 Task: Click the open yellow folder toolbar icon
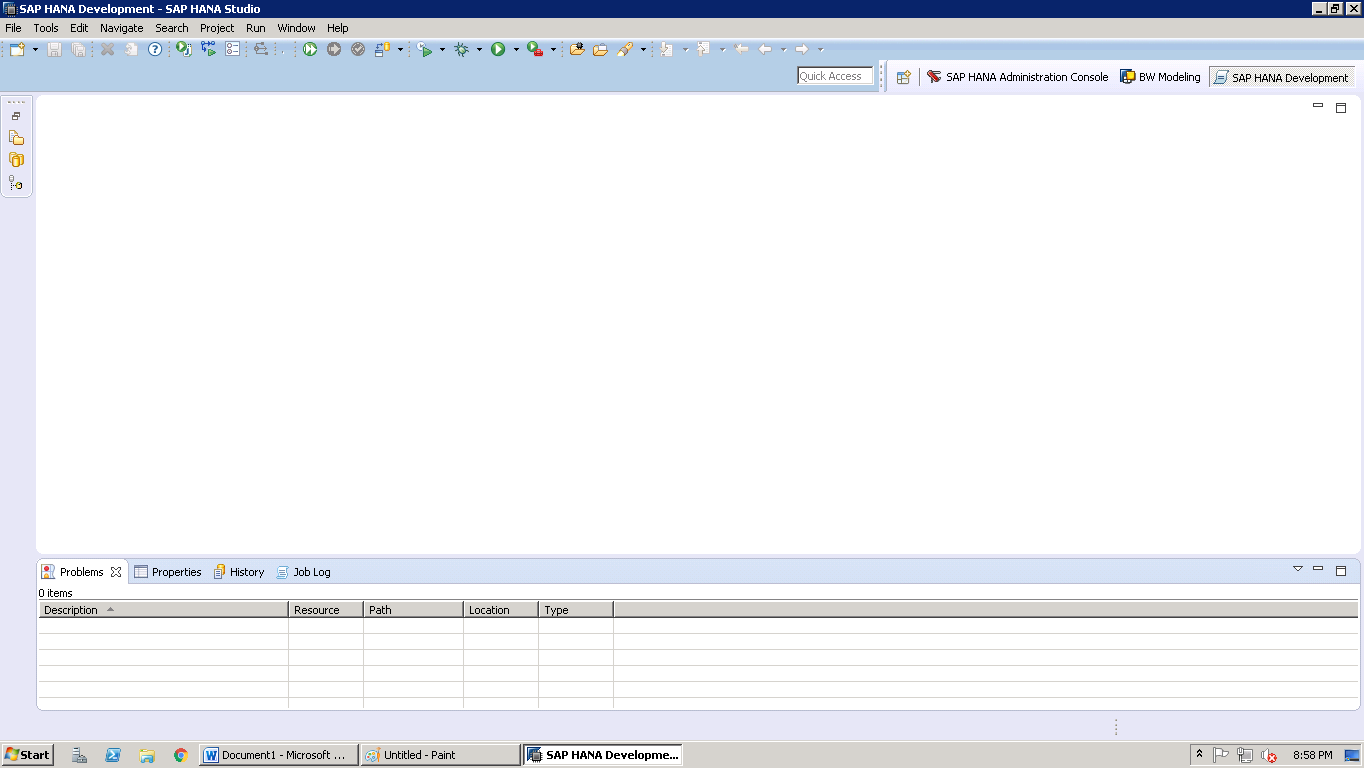600,49
